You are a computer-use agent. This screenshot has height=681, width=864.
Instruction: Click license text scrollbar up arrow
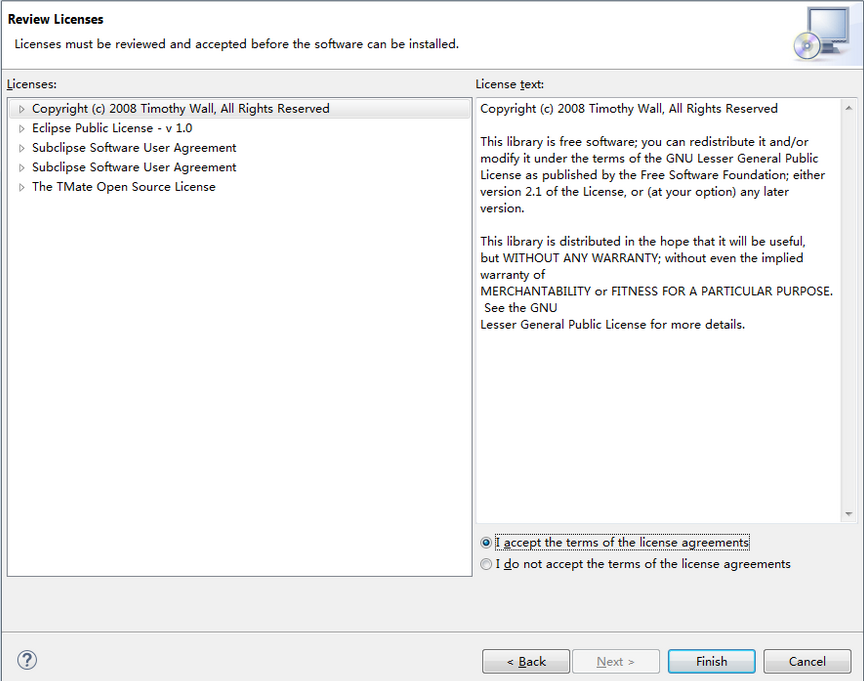[849, 108]
